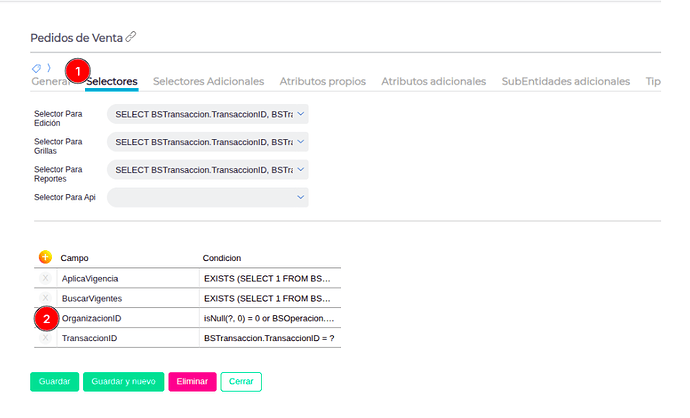Select the AplicaVigencia campo cell
The height and width of the screenshot is (418, 690).
128,279
